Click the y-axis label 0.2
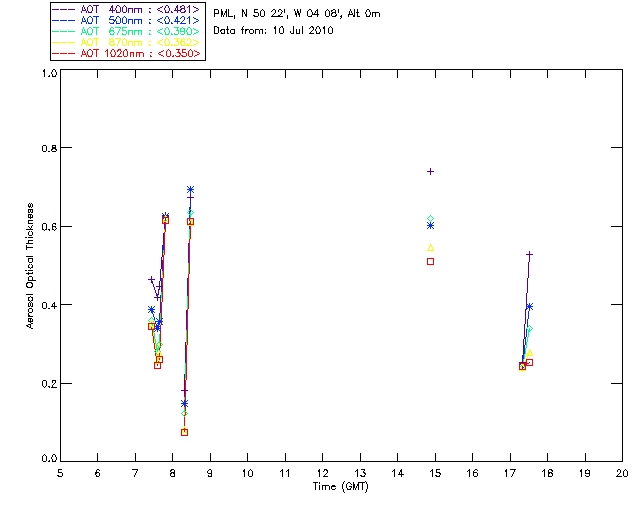Screen dimensions: 640x512 coord(49,384)
